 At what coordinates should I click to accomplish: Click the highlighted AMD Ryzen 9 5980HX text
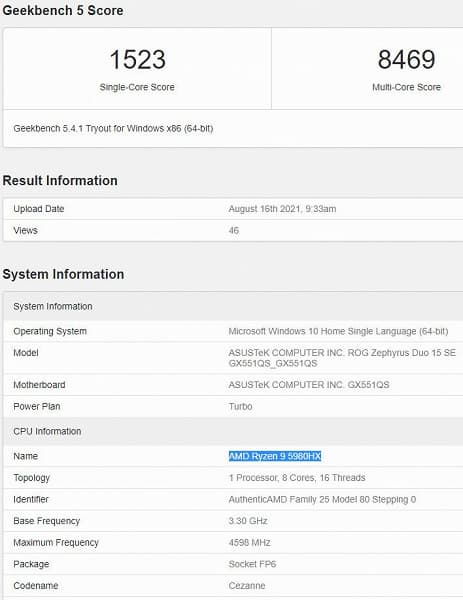click(275, 456)
